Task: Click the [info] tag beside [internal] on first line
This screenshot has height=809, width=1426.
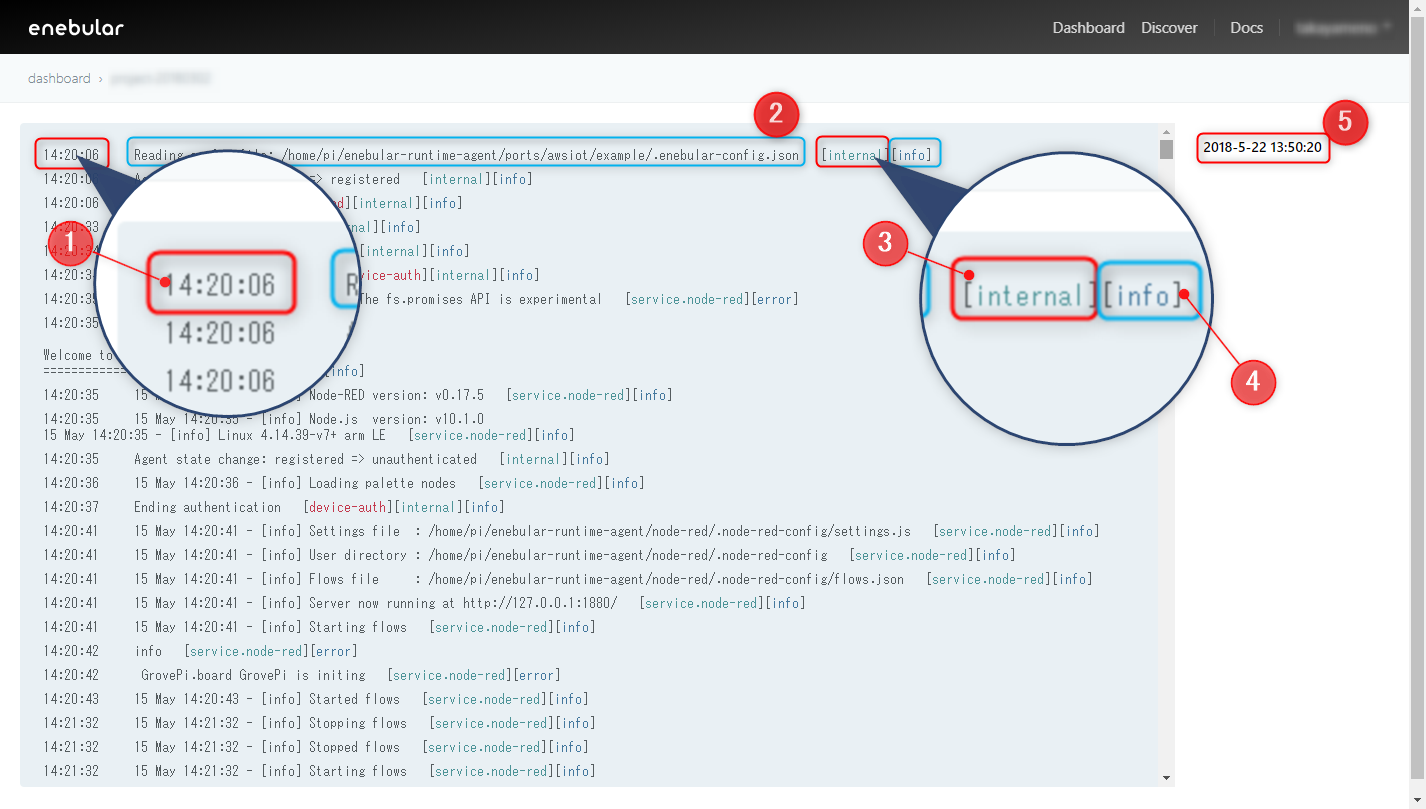Action: (x=913, y=153)
